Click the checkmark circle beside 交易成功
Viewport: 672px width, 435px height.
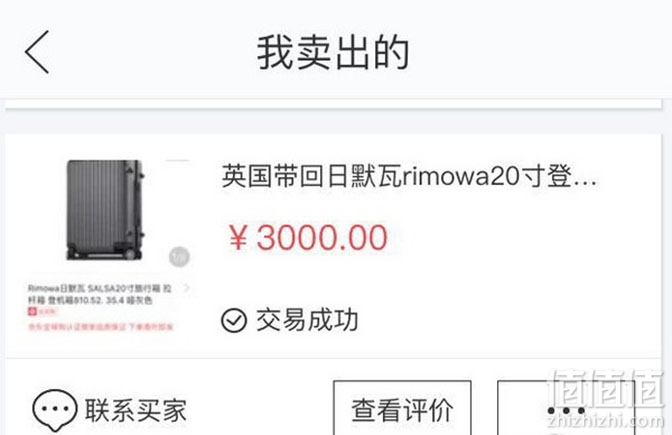tap(234, 321)
